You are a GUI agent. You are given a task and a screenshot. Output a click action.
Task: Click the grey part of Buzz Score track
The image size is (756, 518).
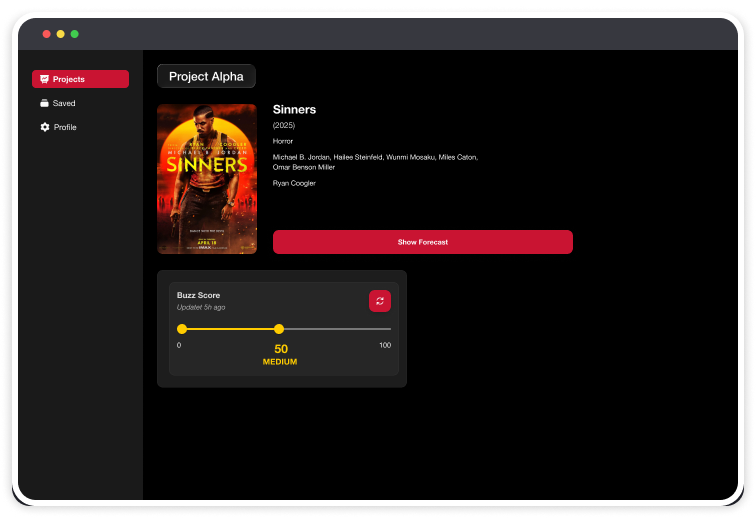(x=338, y=329)
